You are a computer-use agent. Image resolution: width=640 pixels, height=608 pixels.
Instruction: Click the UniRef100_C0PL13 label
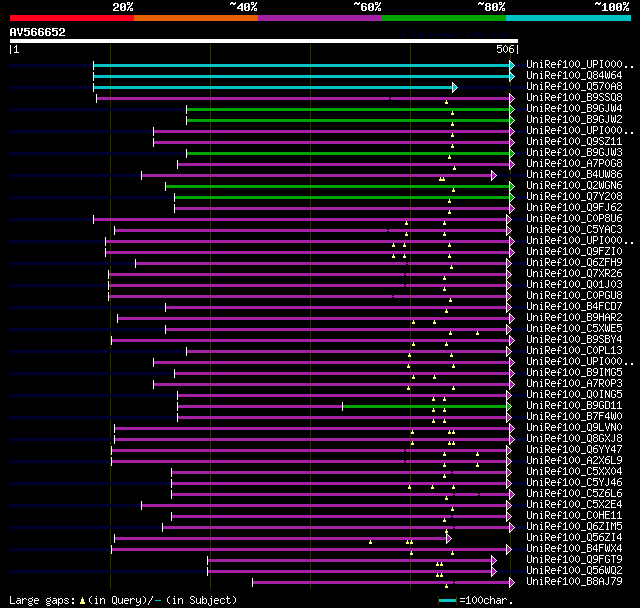[574, 351]
